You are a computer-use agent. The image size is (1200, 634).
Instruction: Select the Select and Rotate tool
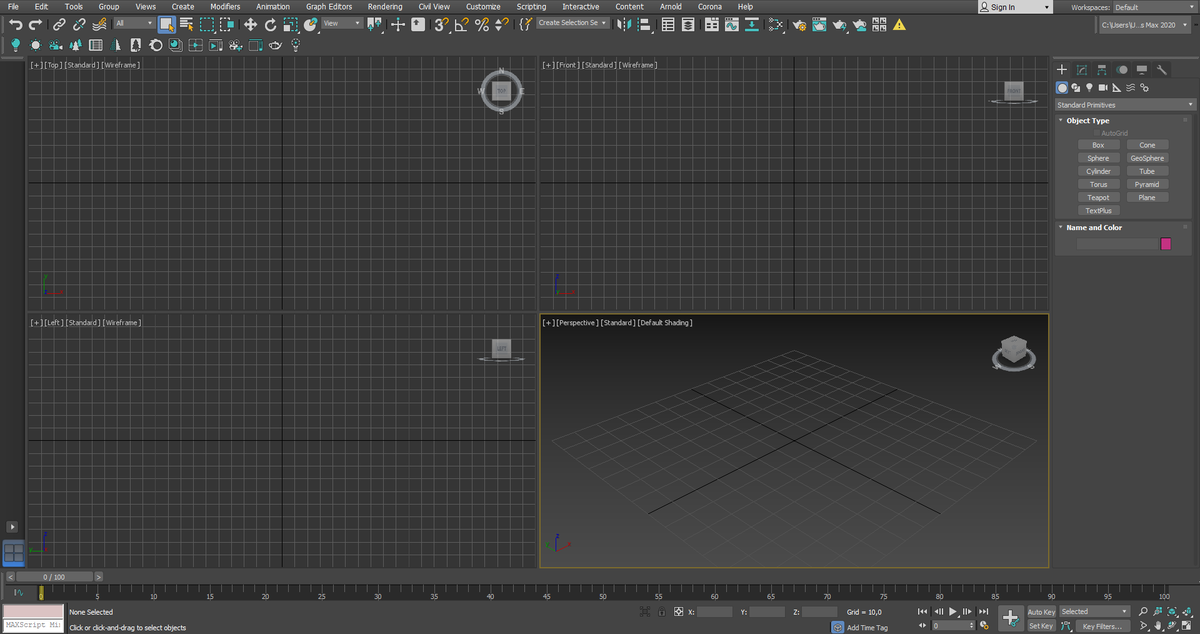point(268,25)
